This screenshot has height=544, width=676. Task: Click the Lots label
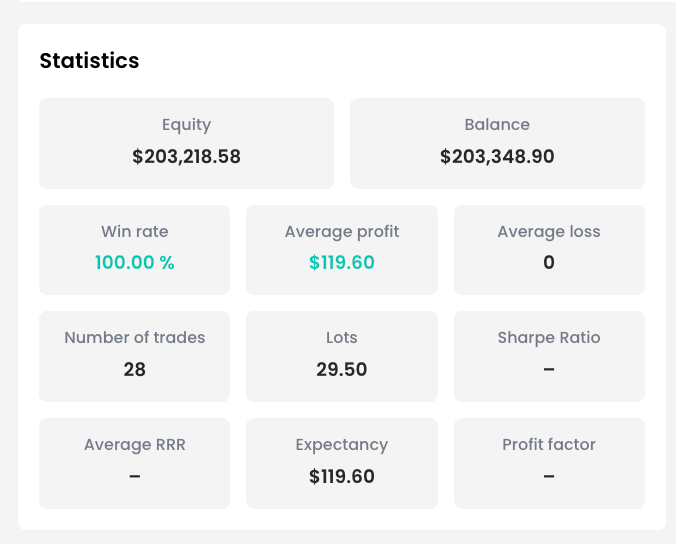point(342,338)
